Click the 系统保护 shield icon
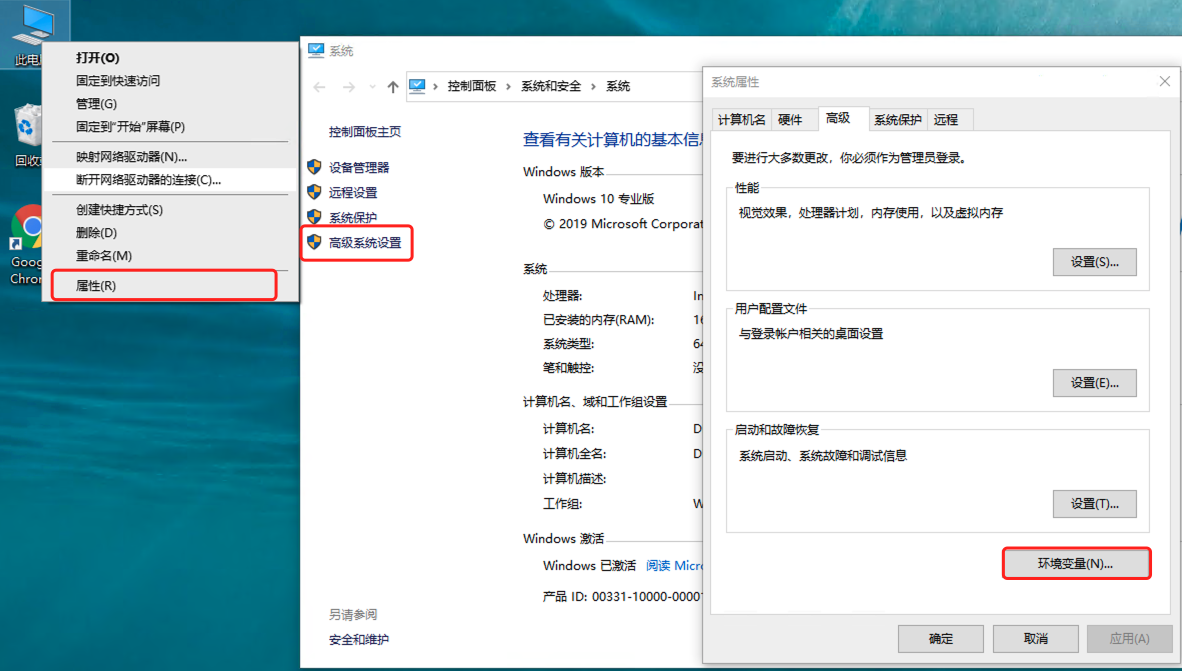Viewport: 1182px width, 671px height. (x=314, y=217)
